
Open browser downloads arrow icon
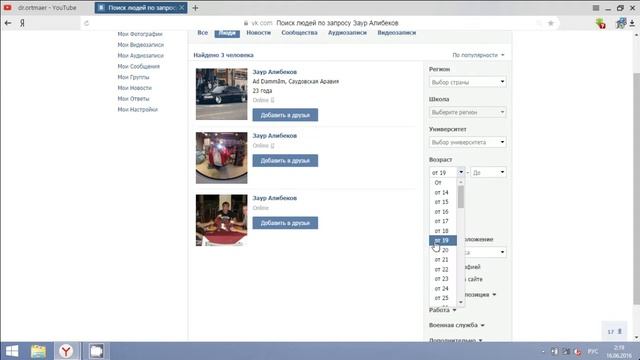click(x=632, y=23)
